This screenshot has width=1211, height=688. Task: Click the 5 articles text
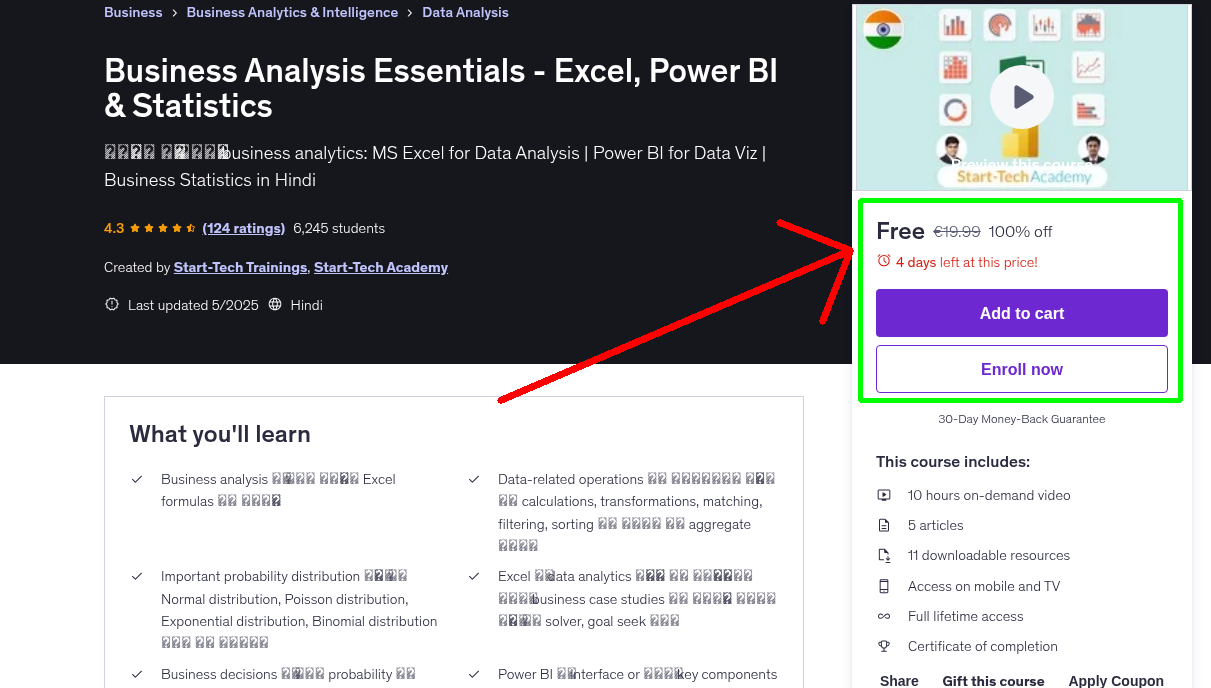pos(936,525)
